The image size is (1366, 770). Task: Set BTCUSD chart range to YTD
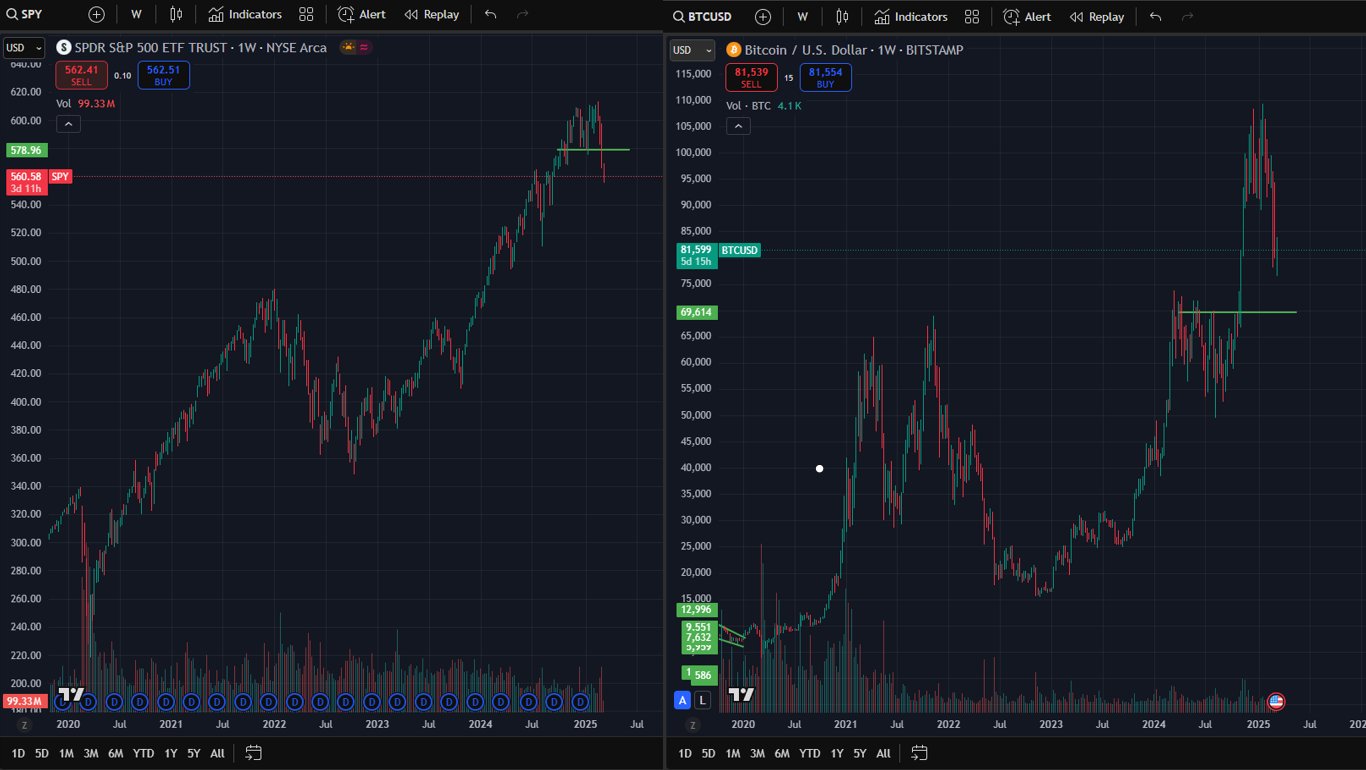point(810,753)
